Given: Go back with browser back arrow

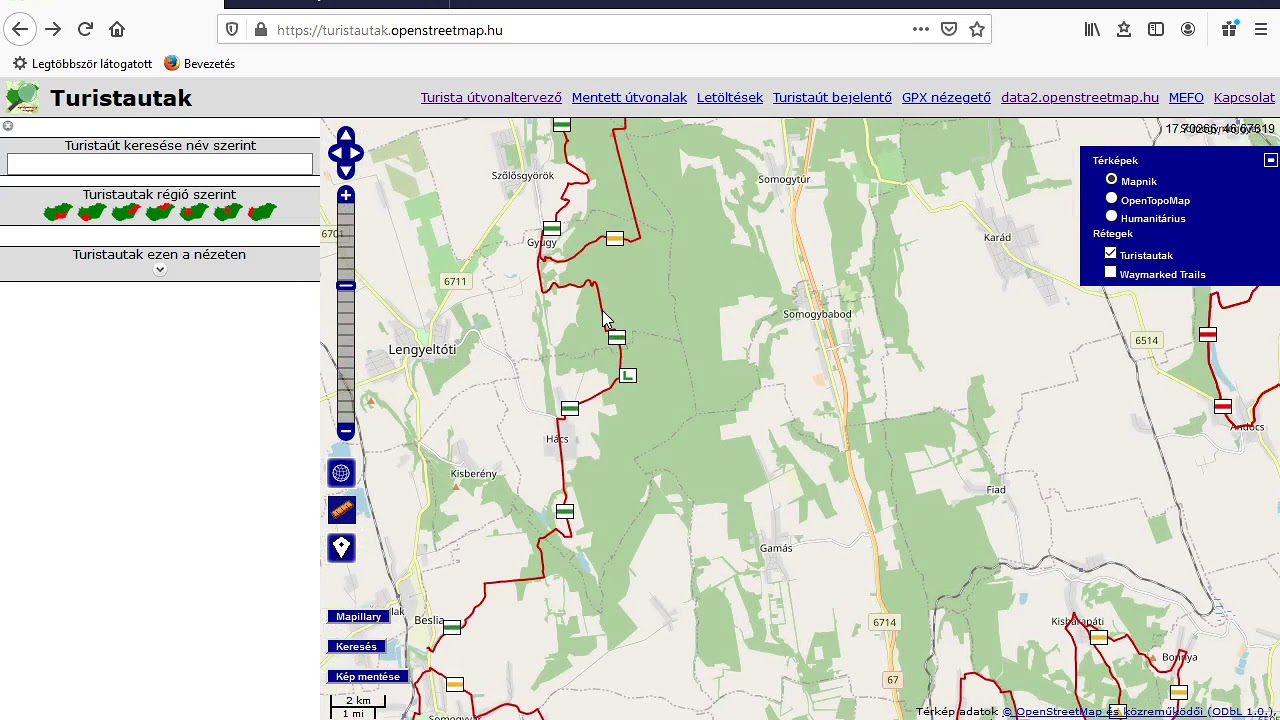Looking at the screenshot, I should [20, 30].
